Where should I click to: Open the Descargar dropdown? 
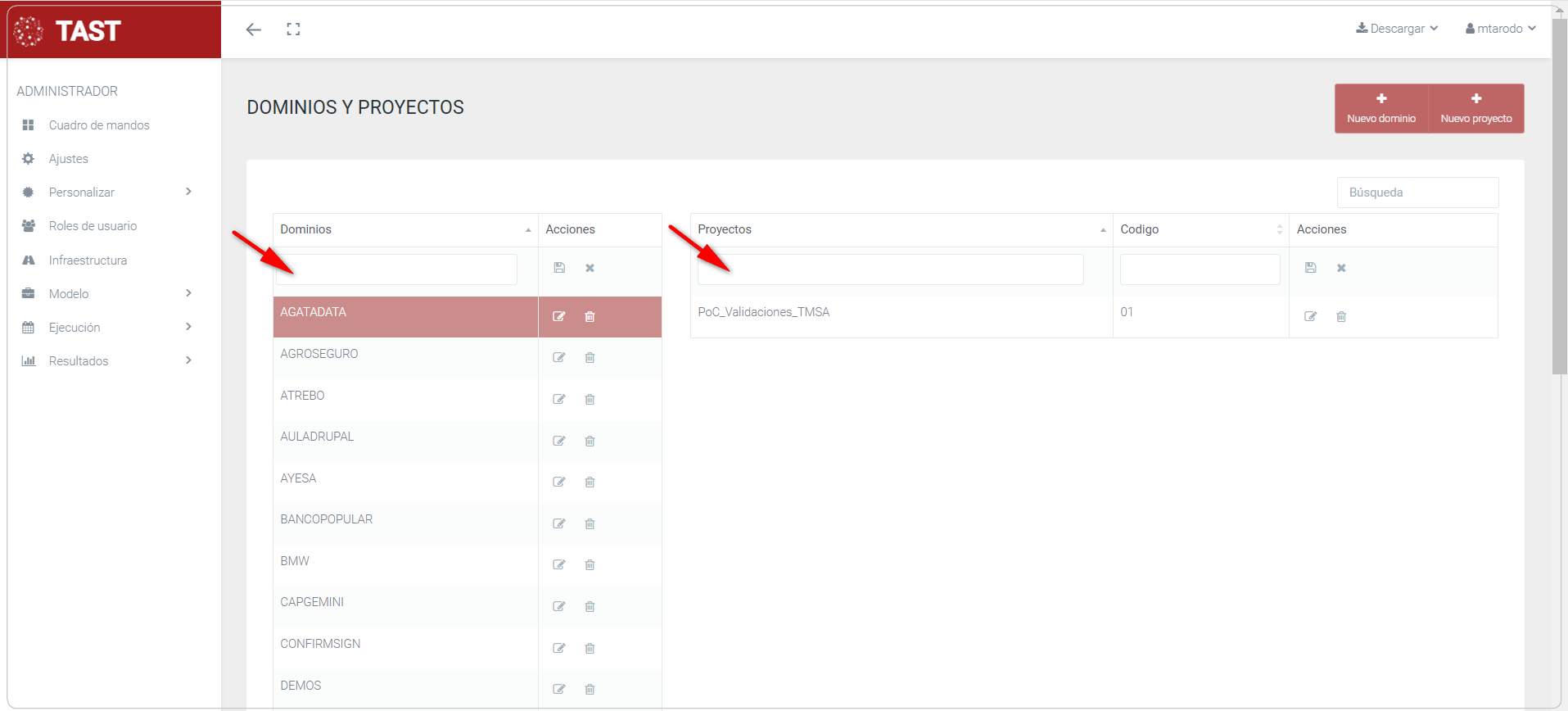1397,29
